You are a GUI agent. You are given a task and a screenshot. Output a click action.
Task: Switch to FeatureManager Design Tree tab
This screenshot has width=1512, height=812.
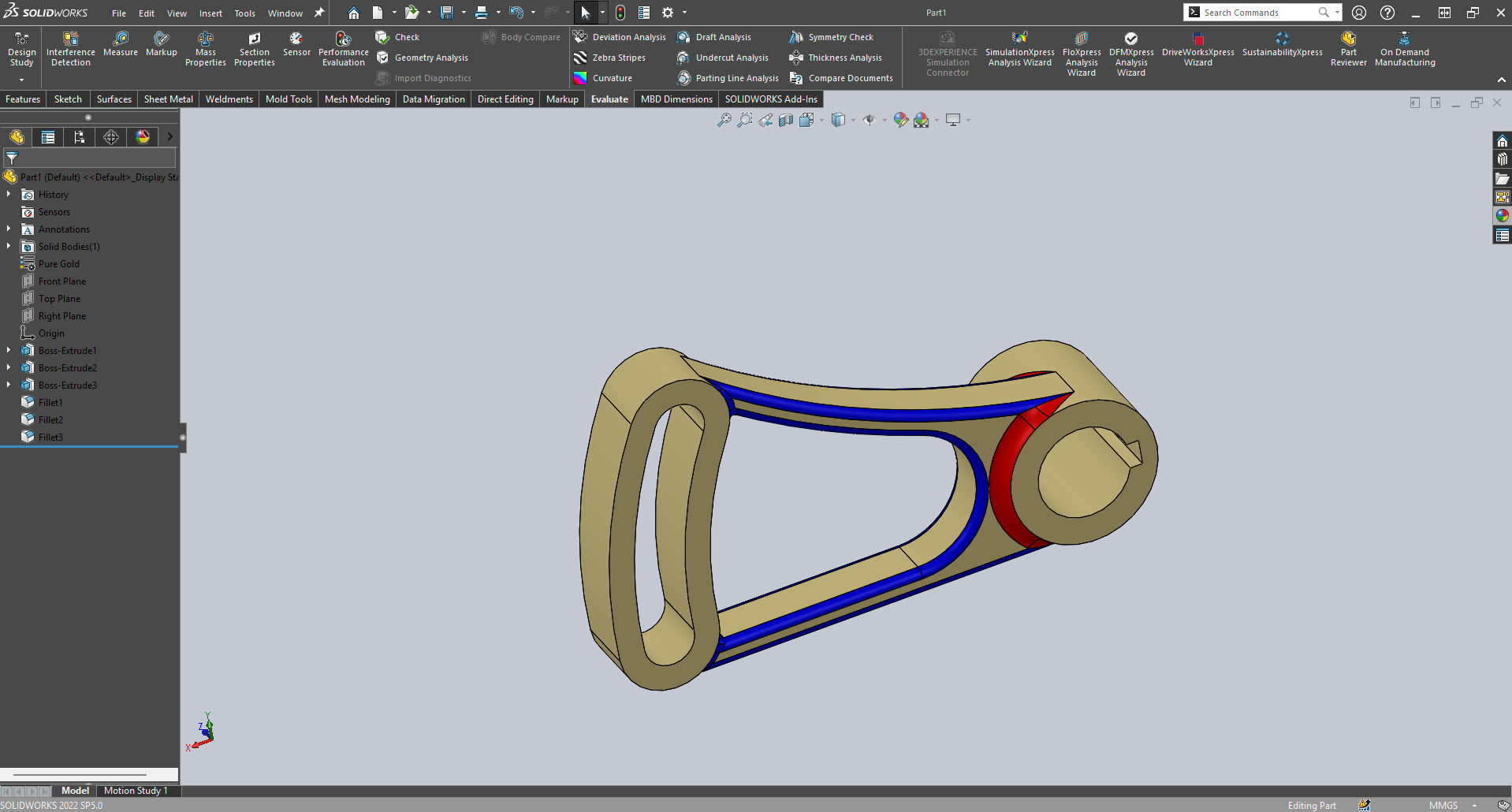coord(17,137)
